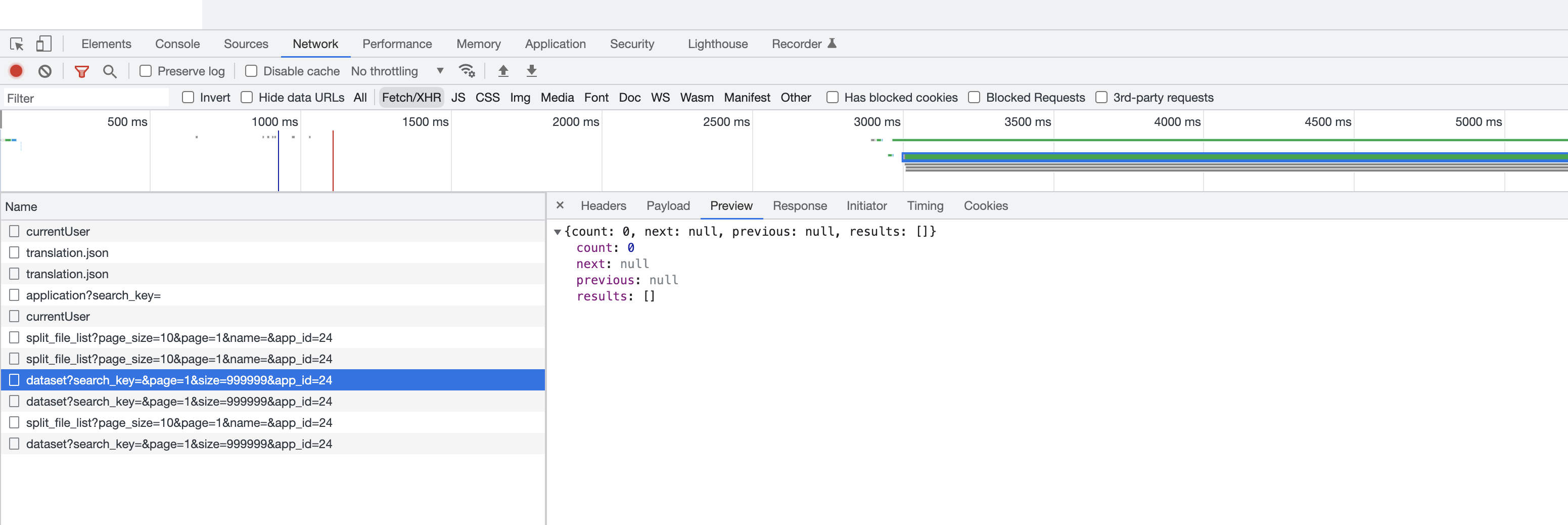Switch to the Elements panel
The height and width of the screenshot is (525, 1568).
click(x=107, y=44)
